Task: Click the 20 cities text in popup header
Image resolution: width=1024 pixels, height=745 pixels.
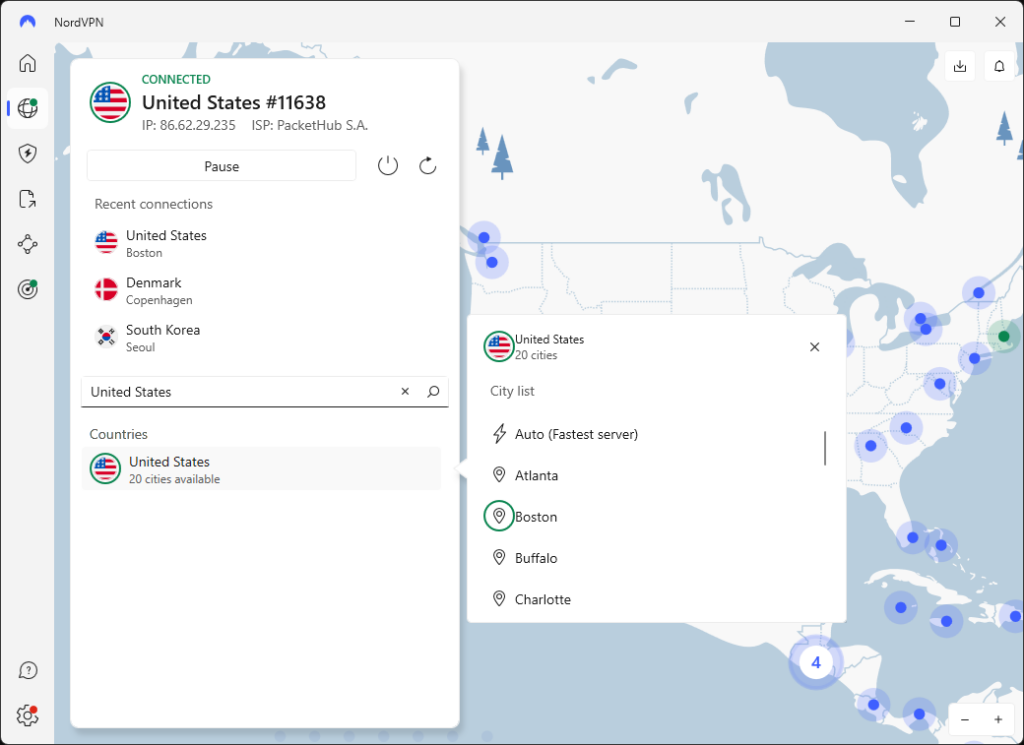Action: (536, 355)
